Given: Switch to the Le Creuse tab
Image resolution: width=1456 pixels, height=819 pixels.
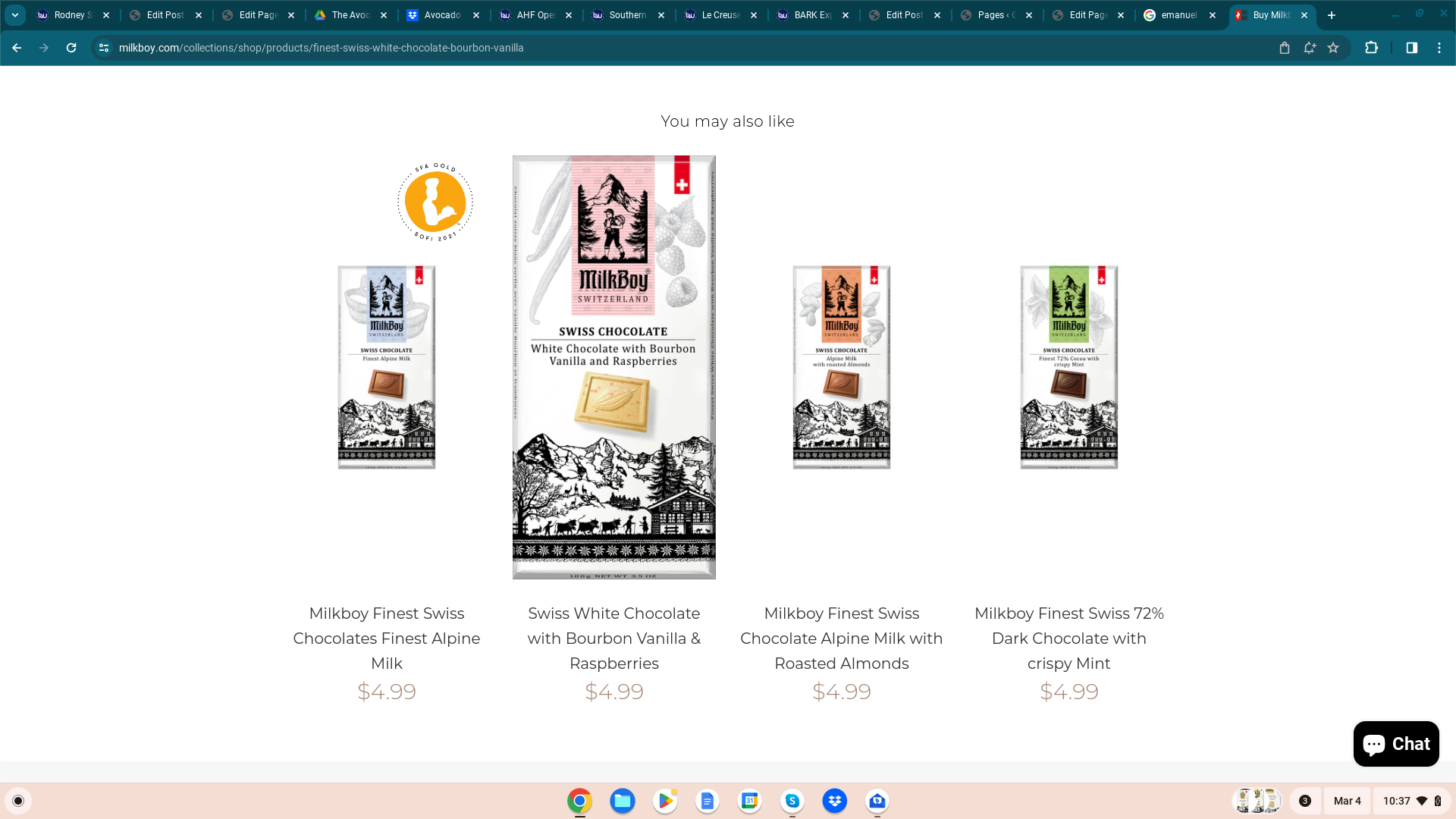Looking at the screenshot, I should coord(720,15).
